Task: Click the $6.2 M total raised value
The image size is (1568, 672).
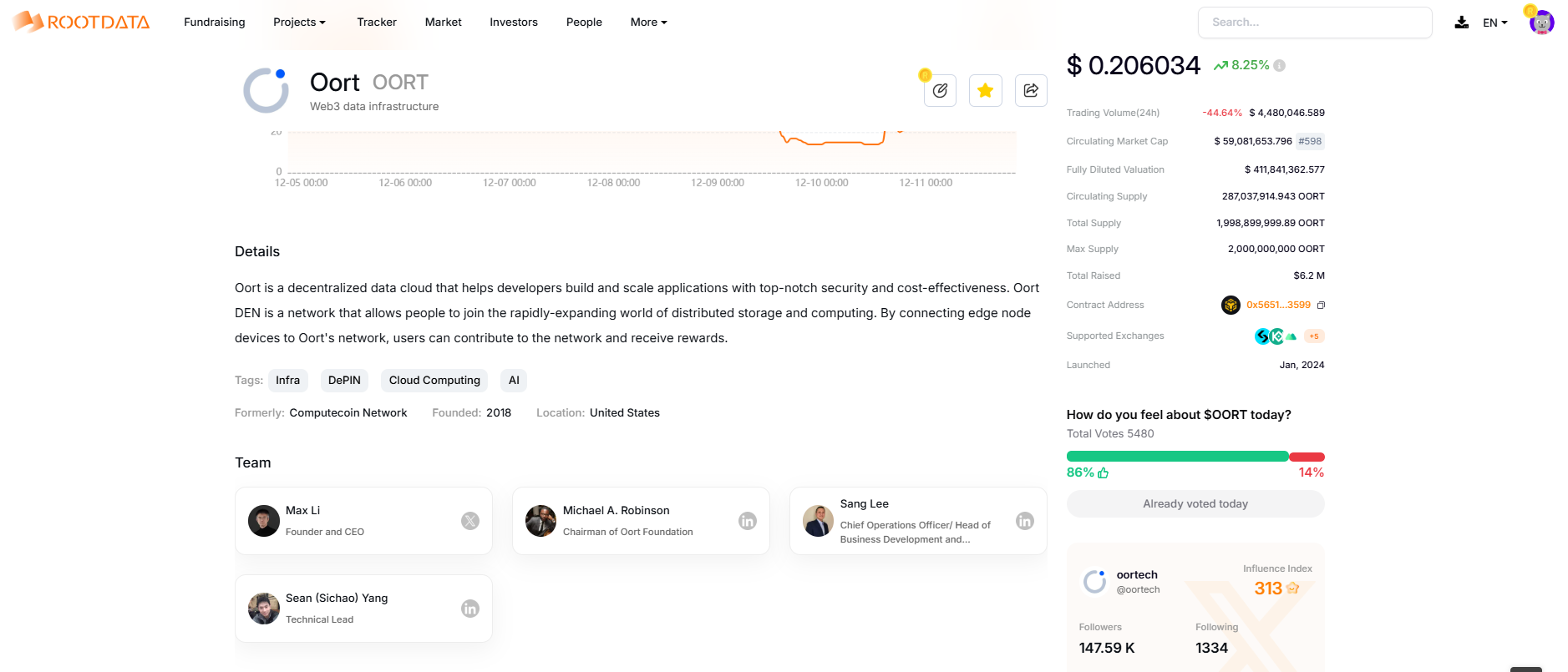Action: (x=1309, y=276)
